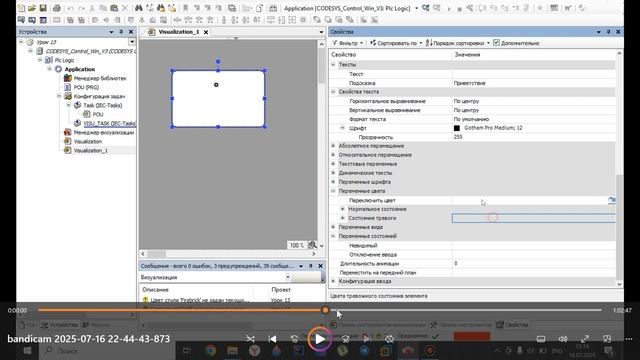Toggle the Дополнительно checkbox
640x360 pixels.
496,42
